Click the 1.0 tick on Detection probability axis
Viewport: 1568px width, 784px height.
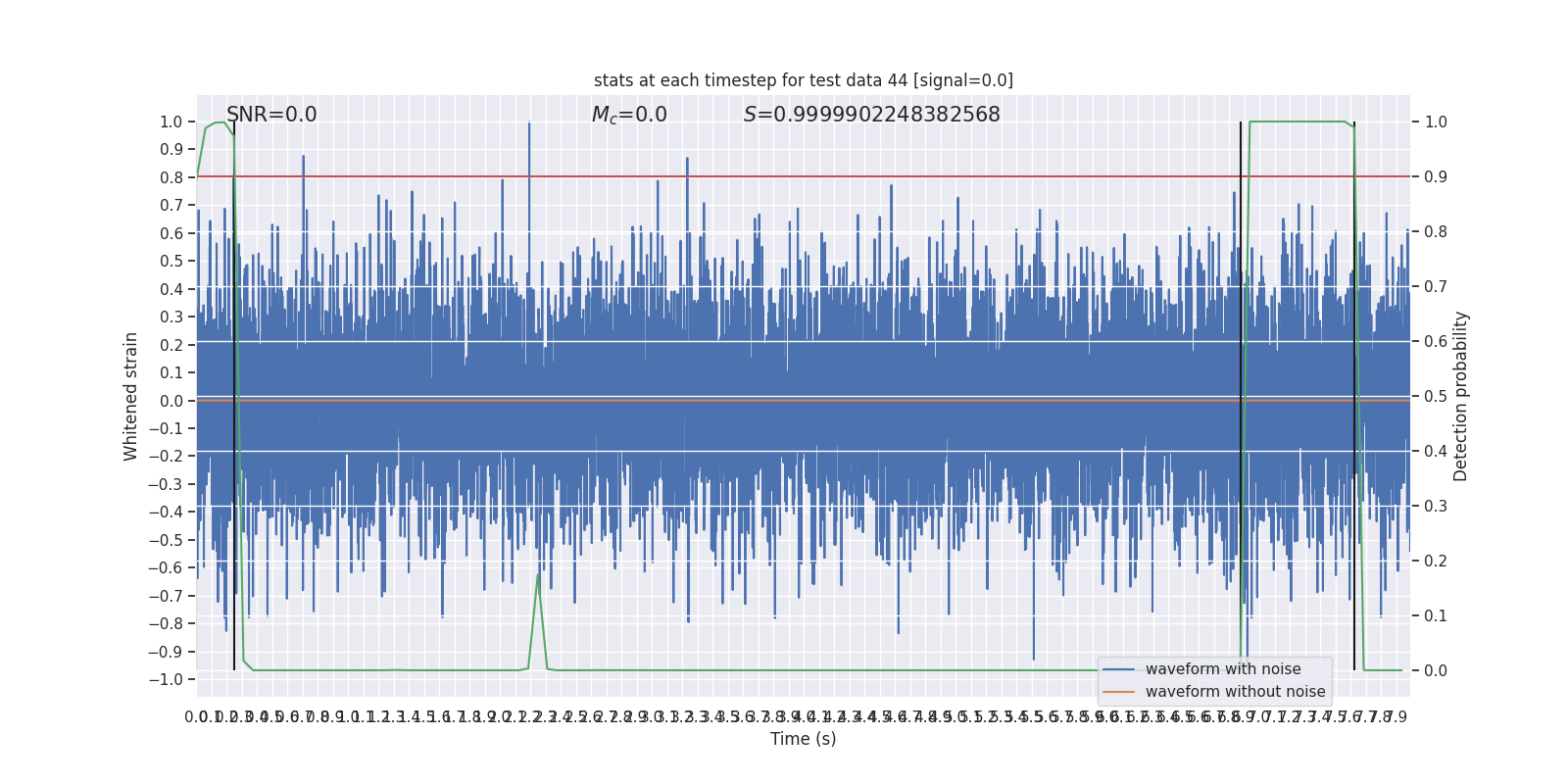tap(1436, 122)
